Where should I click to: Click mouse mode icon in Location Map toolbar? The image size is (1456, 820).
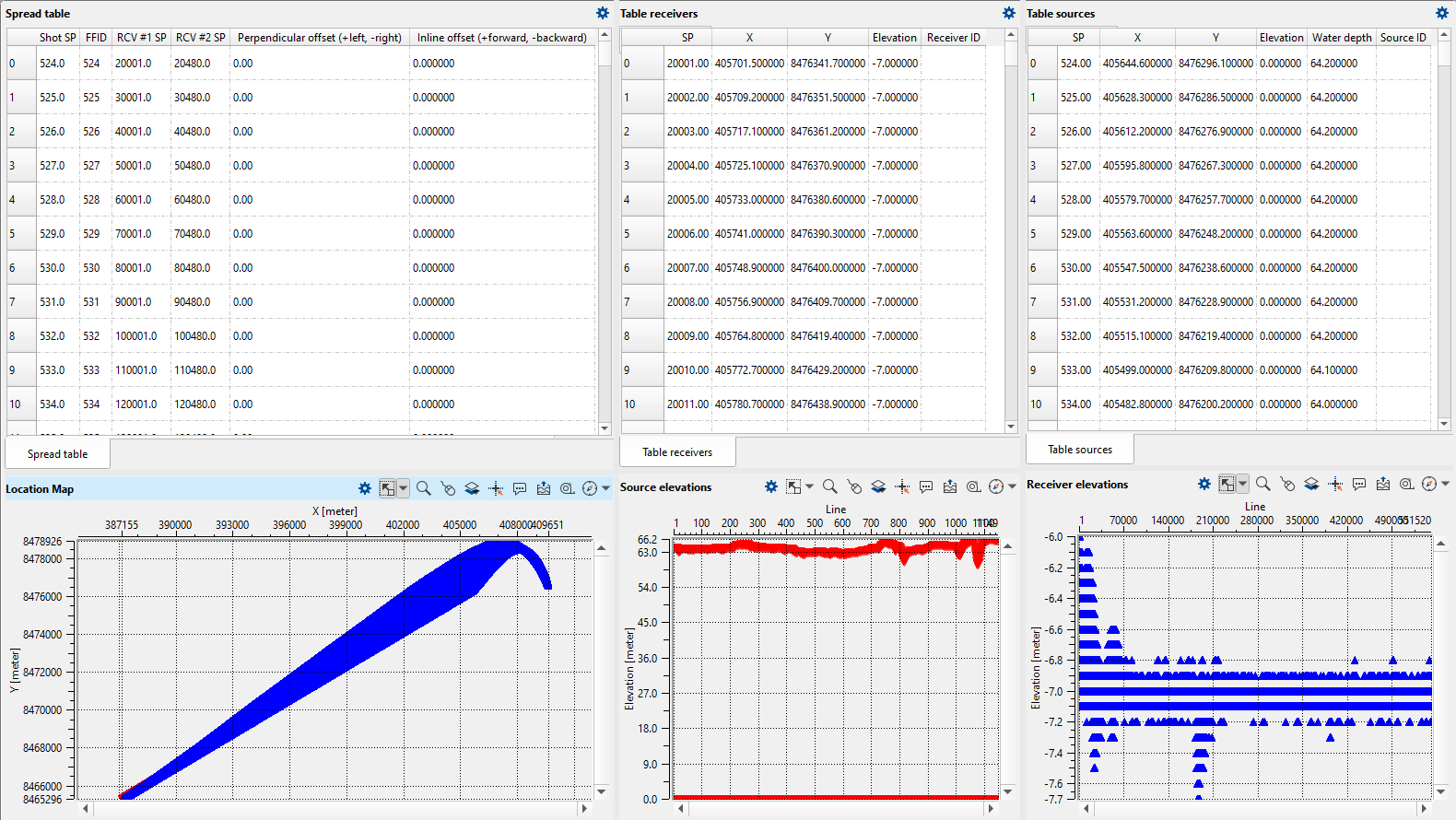[x=448, y=488]
